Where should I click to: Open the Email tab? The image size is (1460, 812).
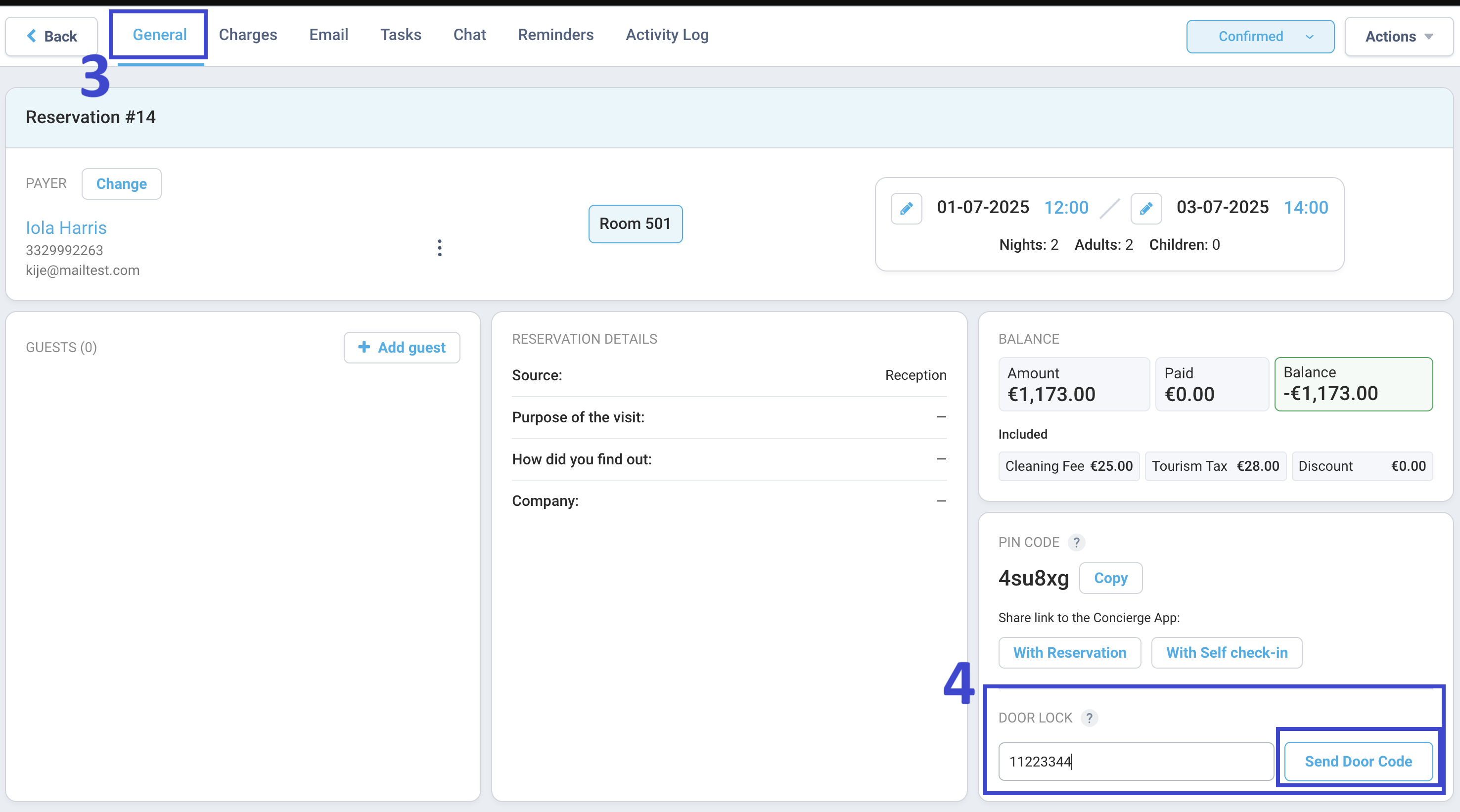(x=329, y=35)
